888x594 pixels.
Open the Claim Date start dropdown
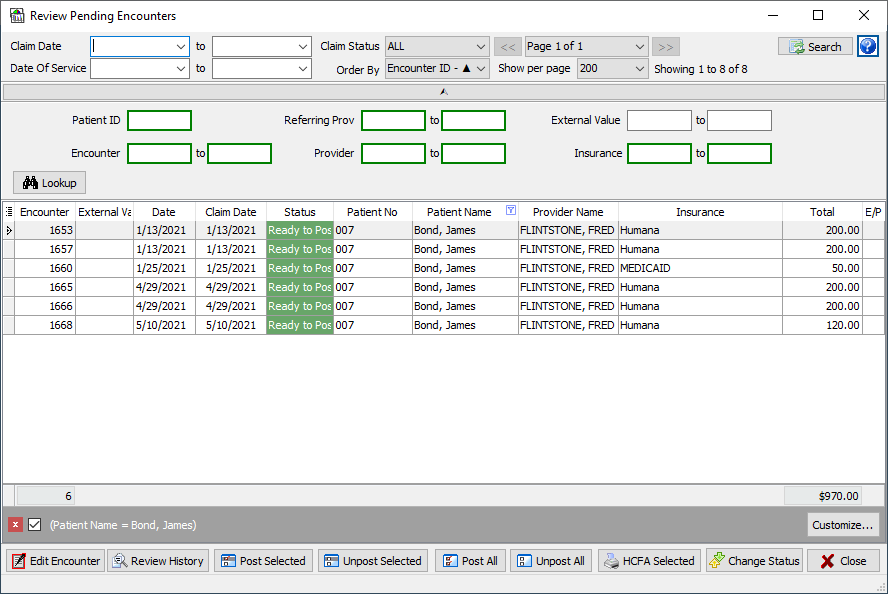[x=181, y=47]
